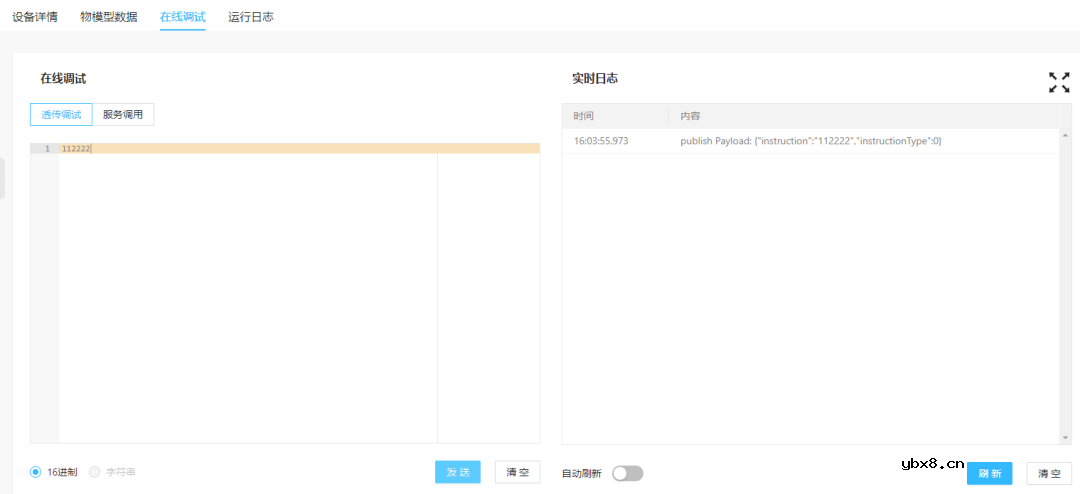
Task: Click in the editor line containing 112222
Action: click(250, 149)
